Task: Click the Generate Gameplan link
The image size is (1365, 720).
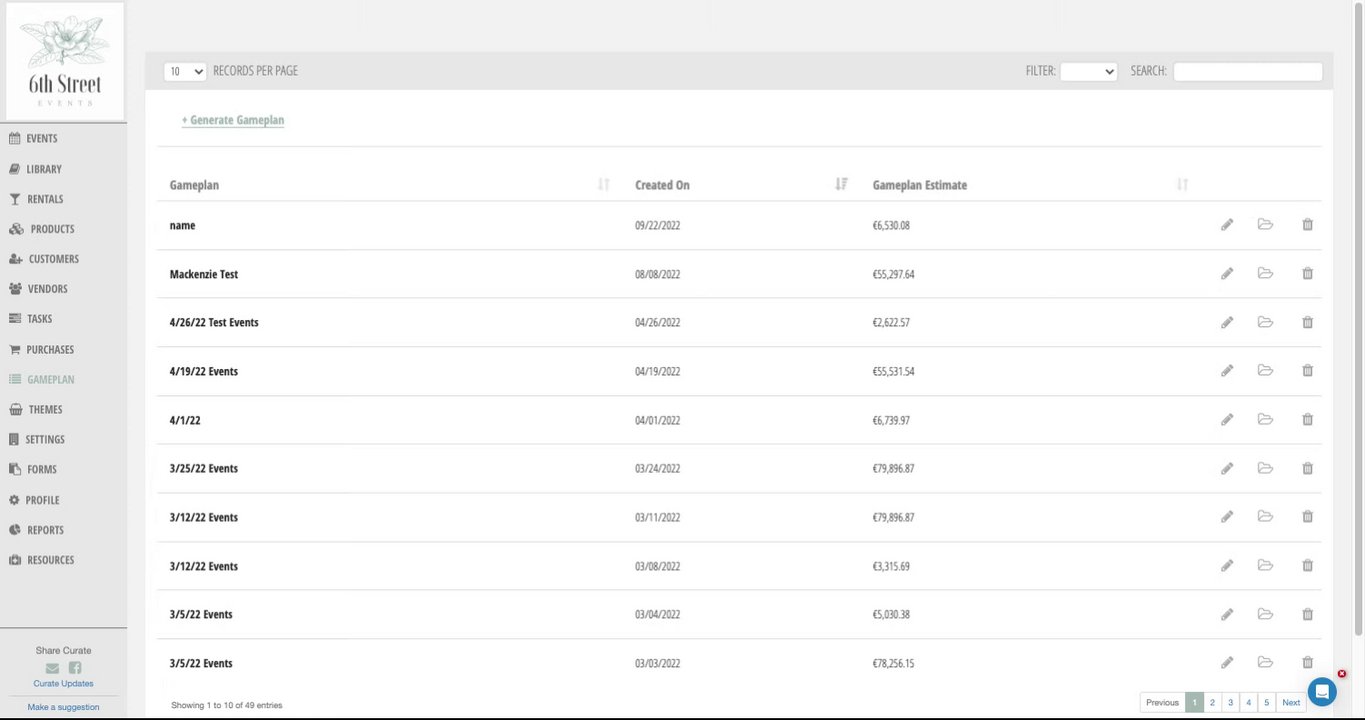Action: [x=233, y=120]
